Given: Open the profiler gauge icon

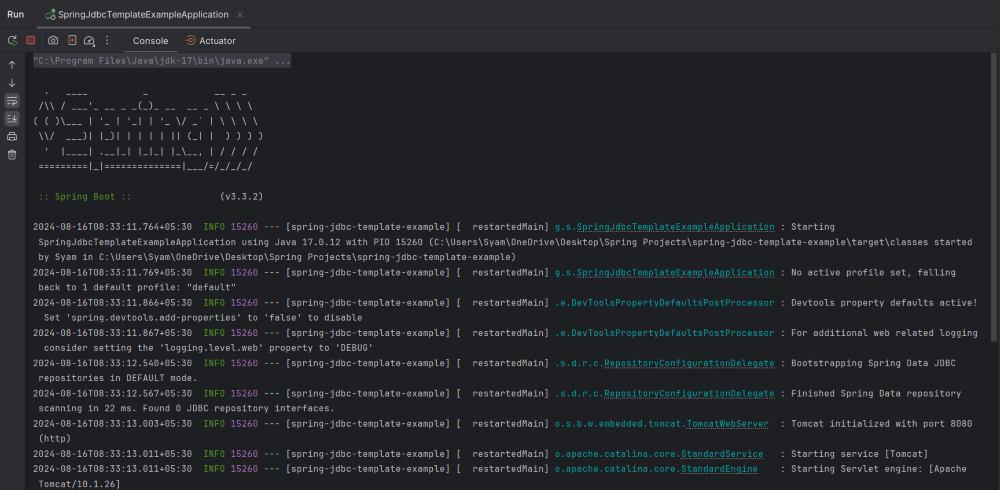Looking at the screenshot, I should [89, 41].
